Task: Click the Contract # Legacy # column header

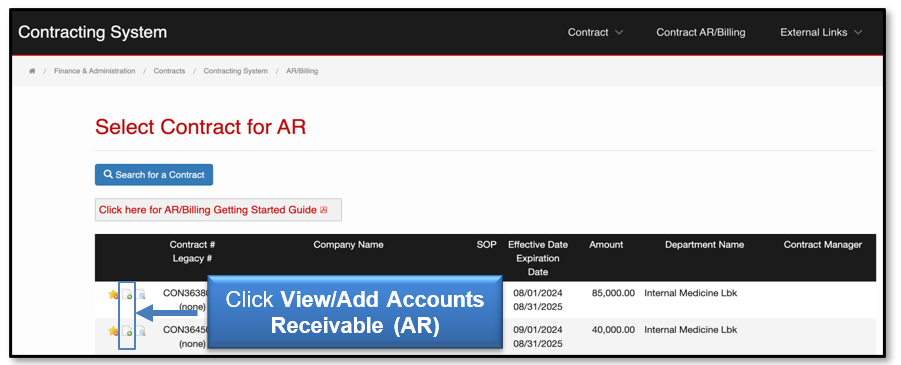Action: pos(192,251)
